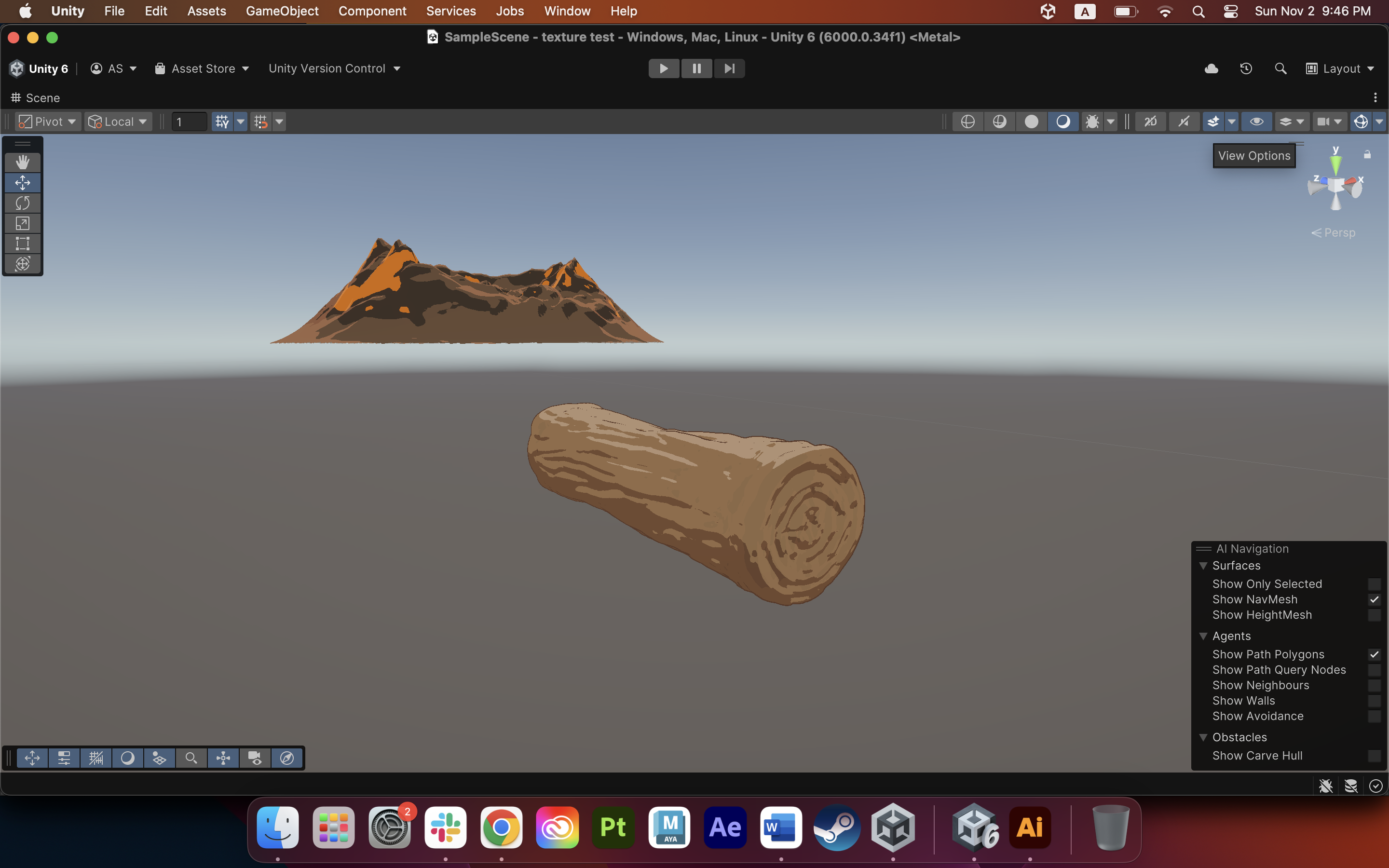Open Unity cloud services icon
The image size is (1389, 868).
1211,68
